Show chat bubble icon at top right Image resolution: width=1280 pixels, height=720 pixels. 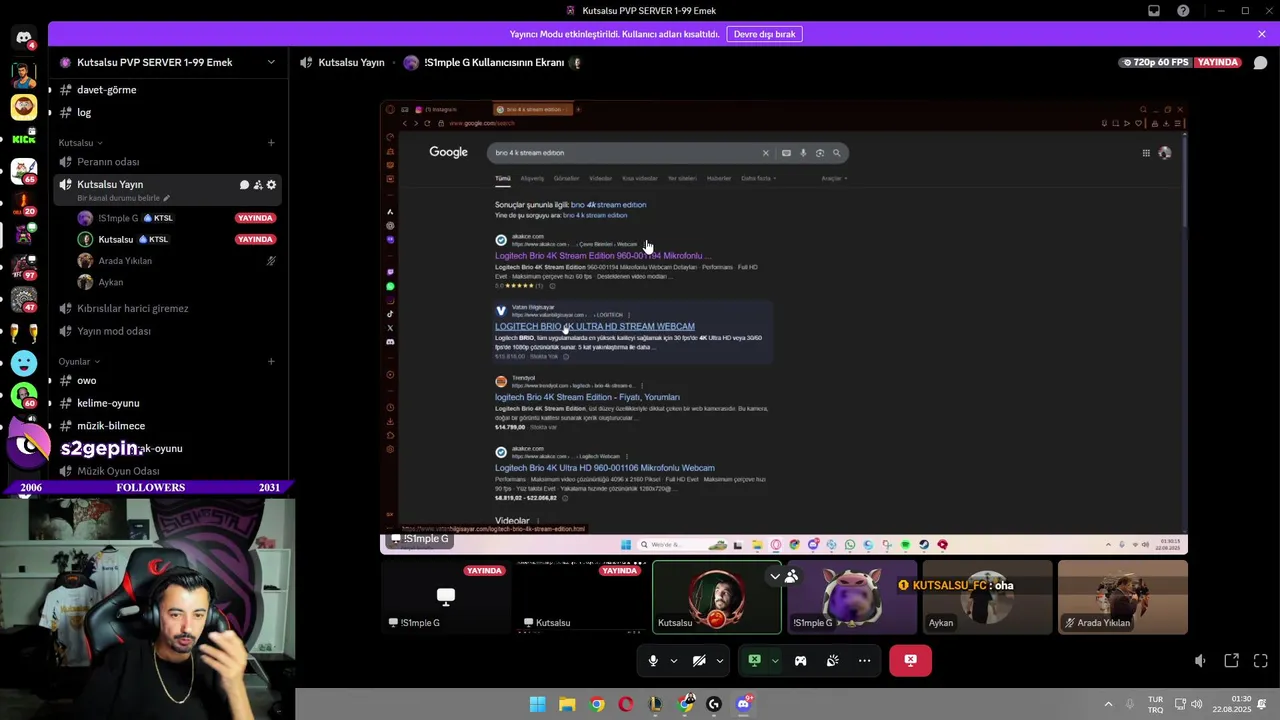[1260, 62]
